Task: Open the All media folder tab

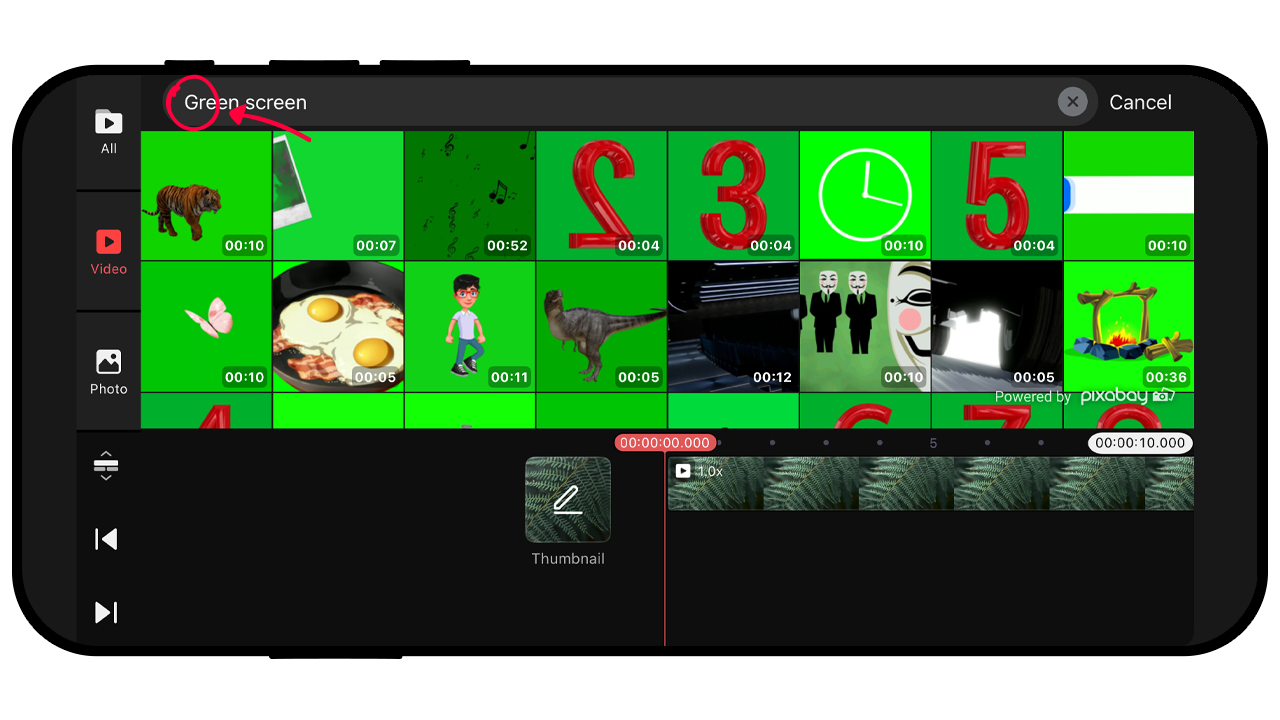Action: [x=108, y=132]
